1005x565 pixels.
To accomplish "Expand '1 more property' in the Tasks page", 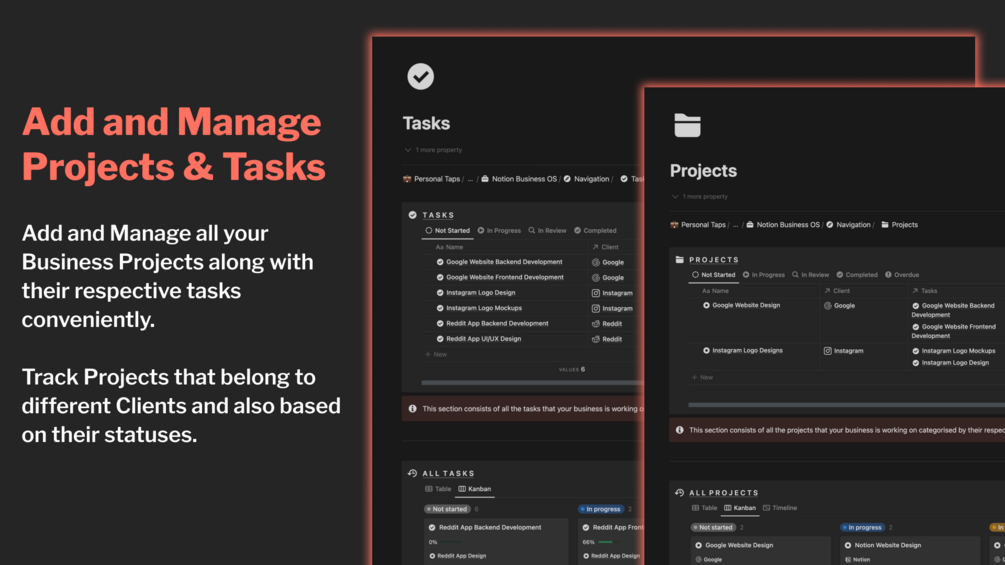I will coord(433,150).
